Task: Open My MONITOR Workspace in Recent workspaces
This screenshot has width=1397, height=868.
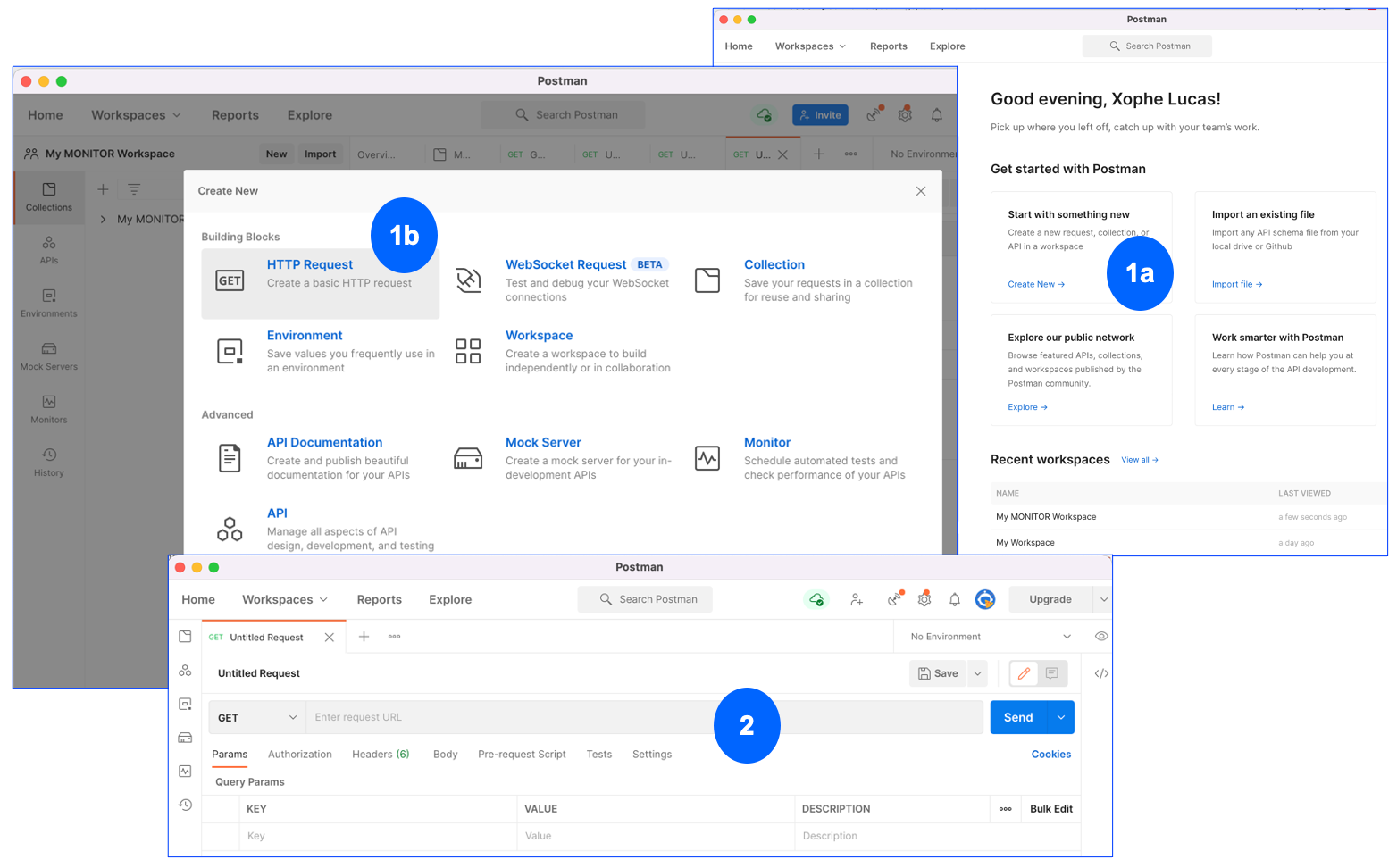Action: click(x=1046, y=517)
